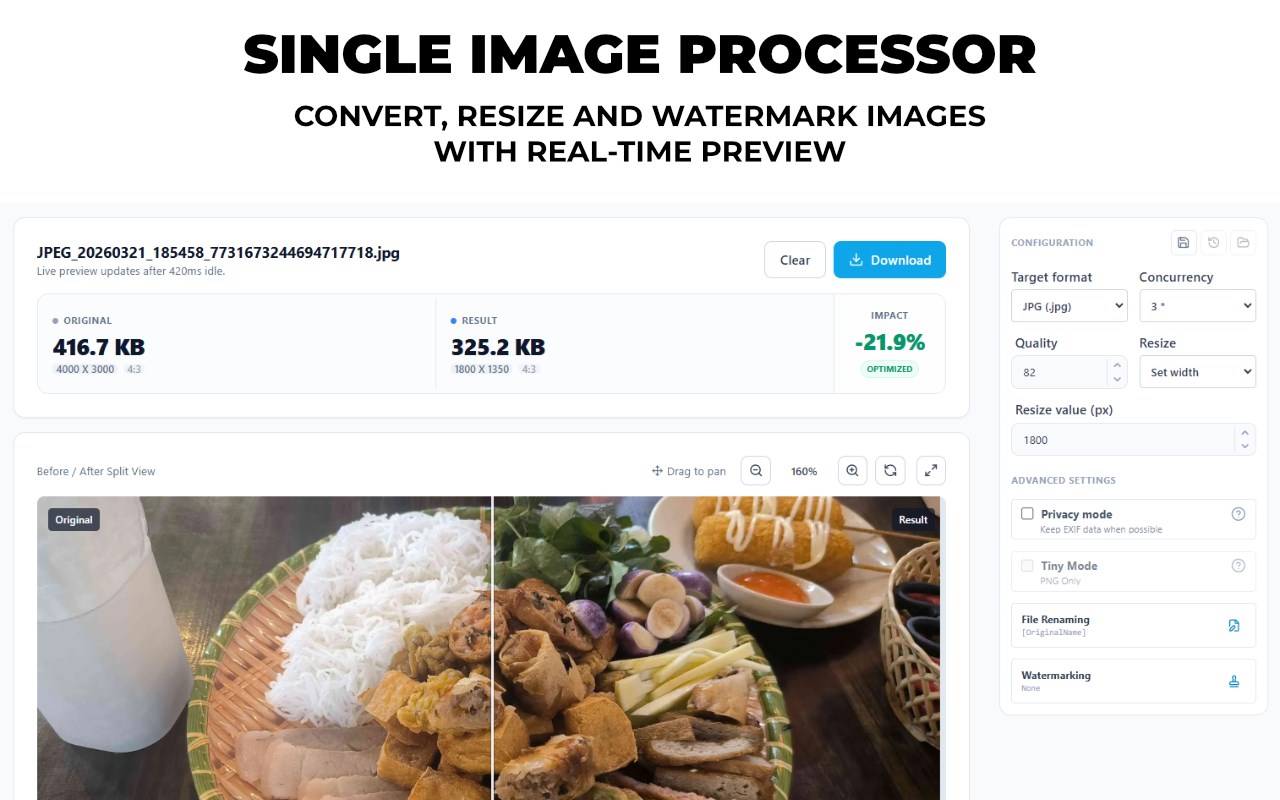
Task: Open Watermarking stamp settings
Action: point(1234,682)
